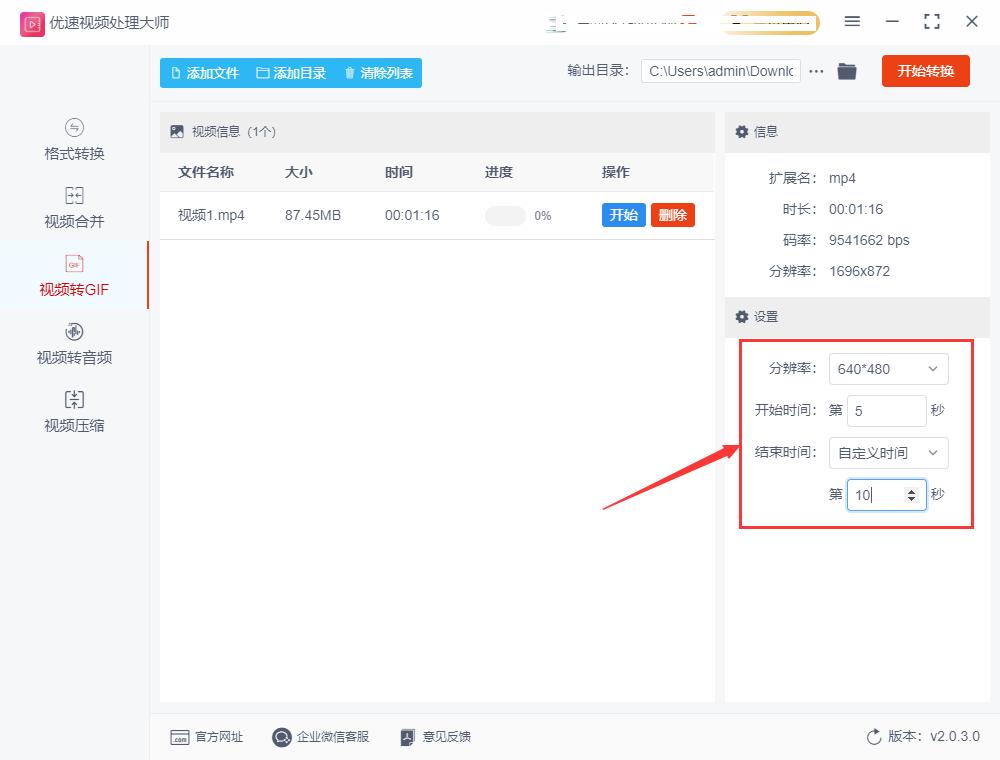Click inside the 开始时间 seconds input
Image resolution: width=1000 pixels, height=760 pixels.
pyautogui.click(x=885, y=411)
